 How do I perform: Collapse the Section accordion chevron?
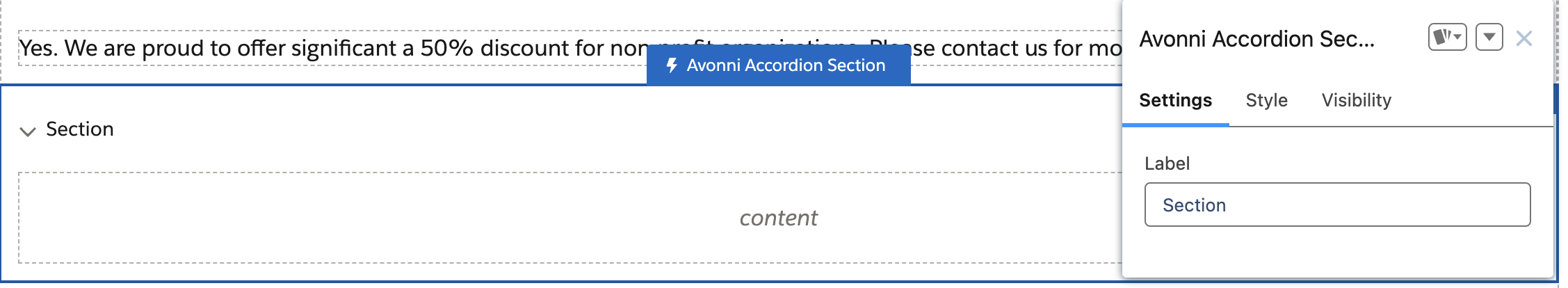(28, 131)
